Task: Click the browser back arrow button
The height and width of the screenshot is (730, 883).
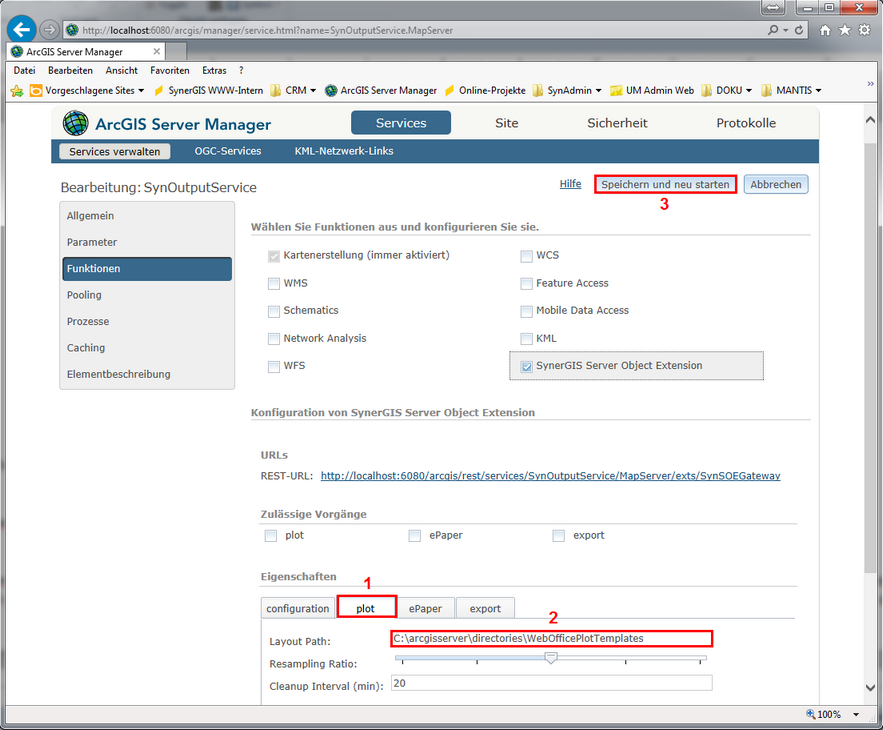Action: (22, 29)
